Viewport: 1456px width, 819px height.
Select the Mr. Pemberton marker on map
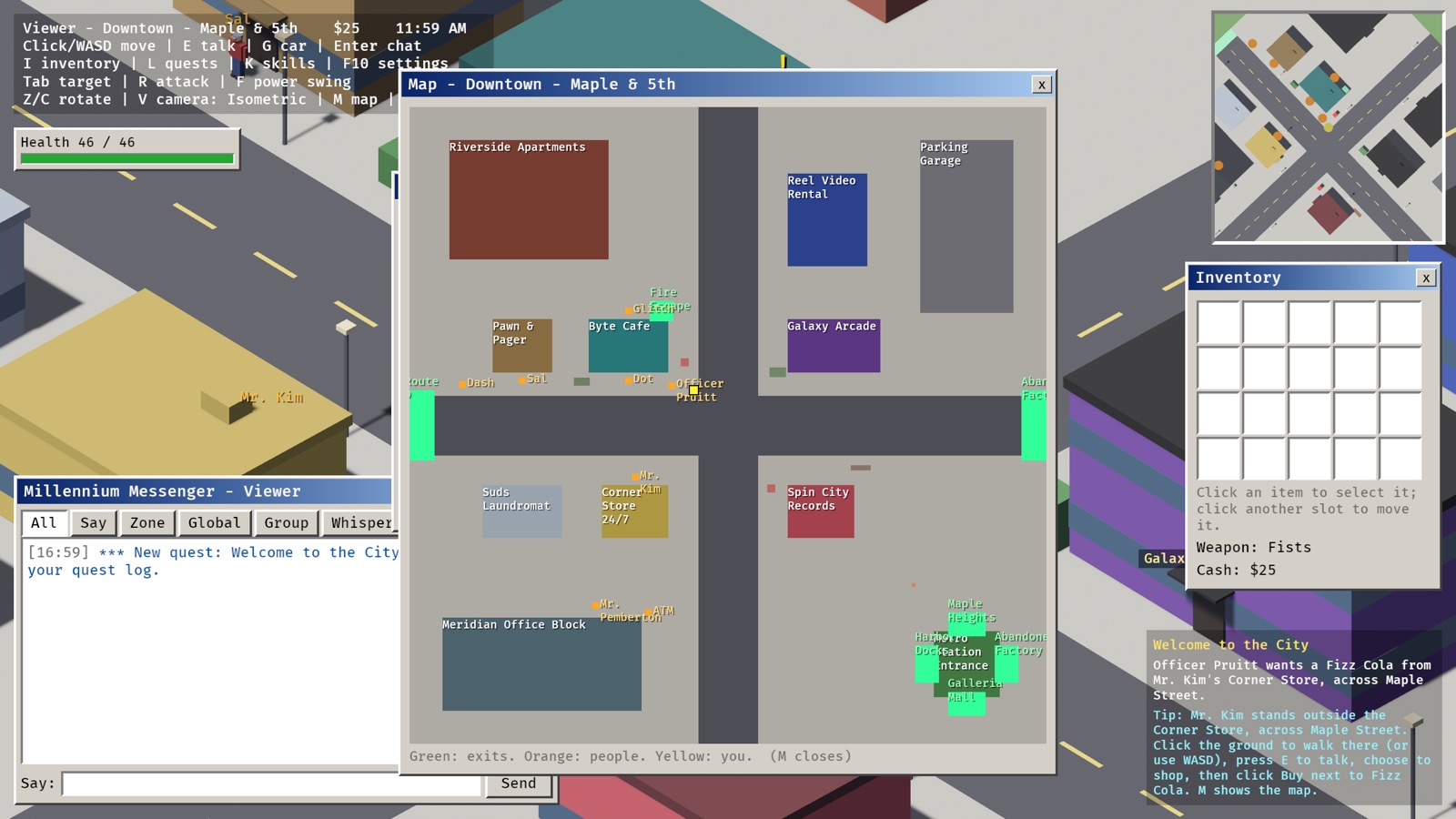[x=595, y=605]
